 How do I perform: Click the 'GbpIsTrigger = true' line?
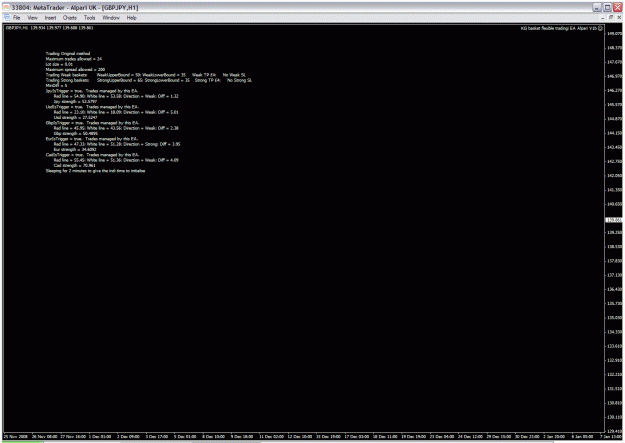[92, 123]
